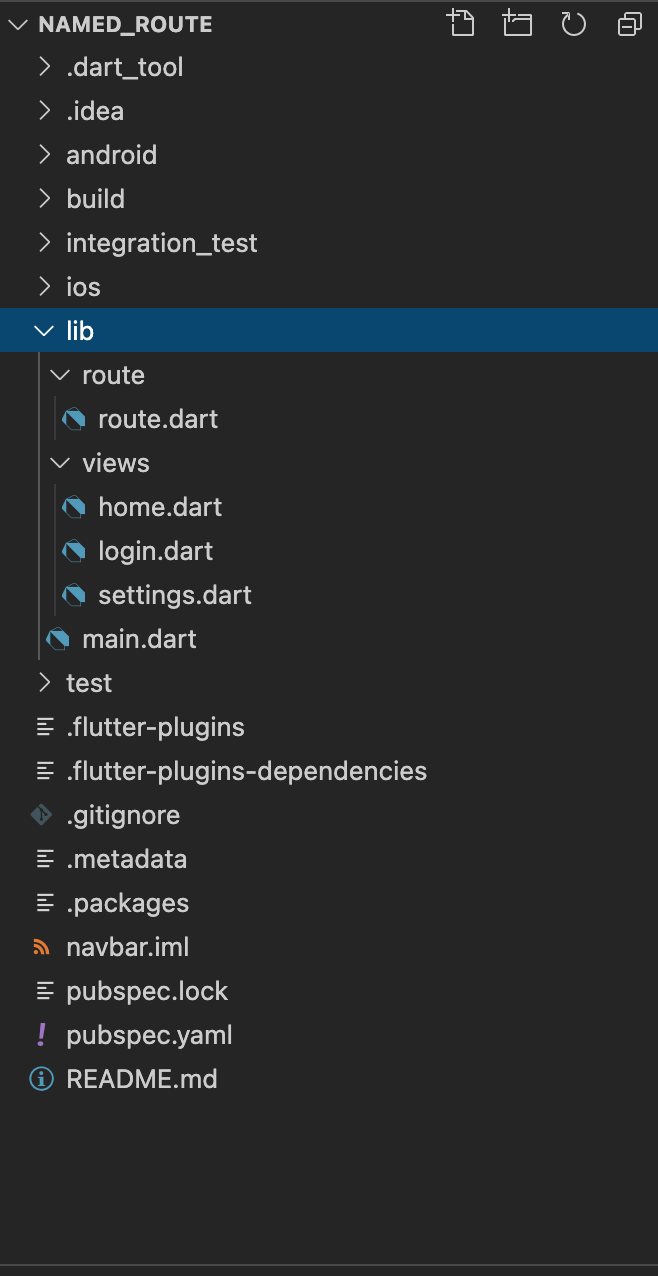
Task: Expand the android folder
Action: pyautogui.click(x=329, y=155)
